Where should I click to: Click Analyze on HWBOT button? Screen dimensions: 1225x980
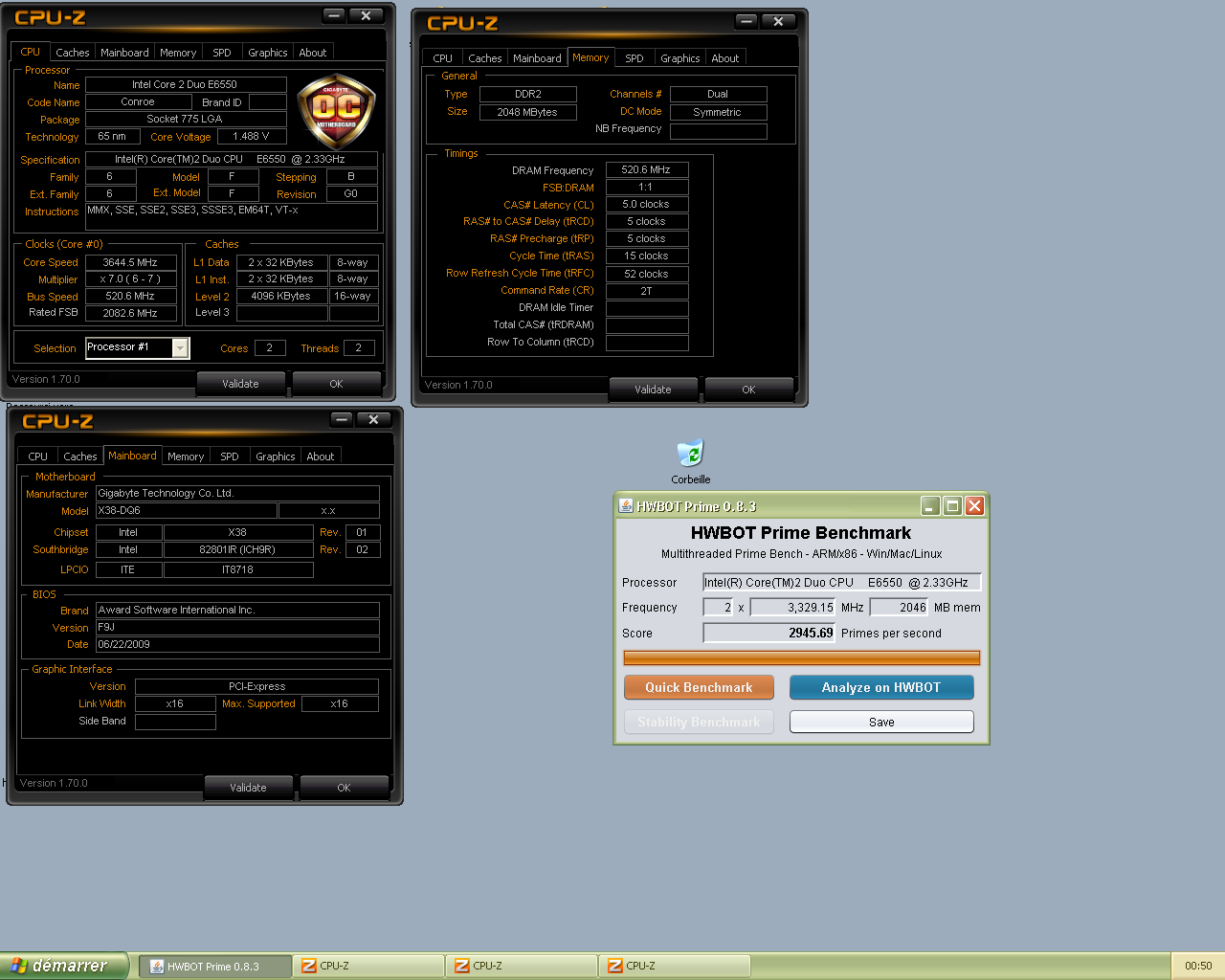click(x=881, y=687)
